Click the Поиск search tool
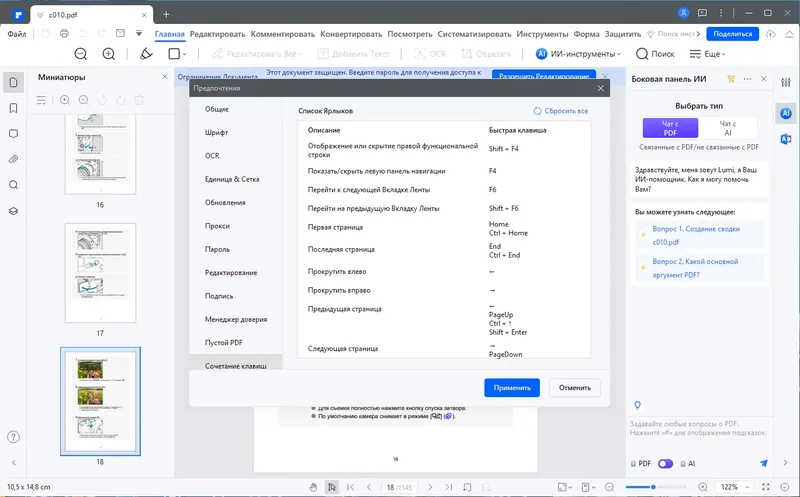800x497 pixels. click(x=655, y=54)
